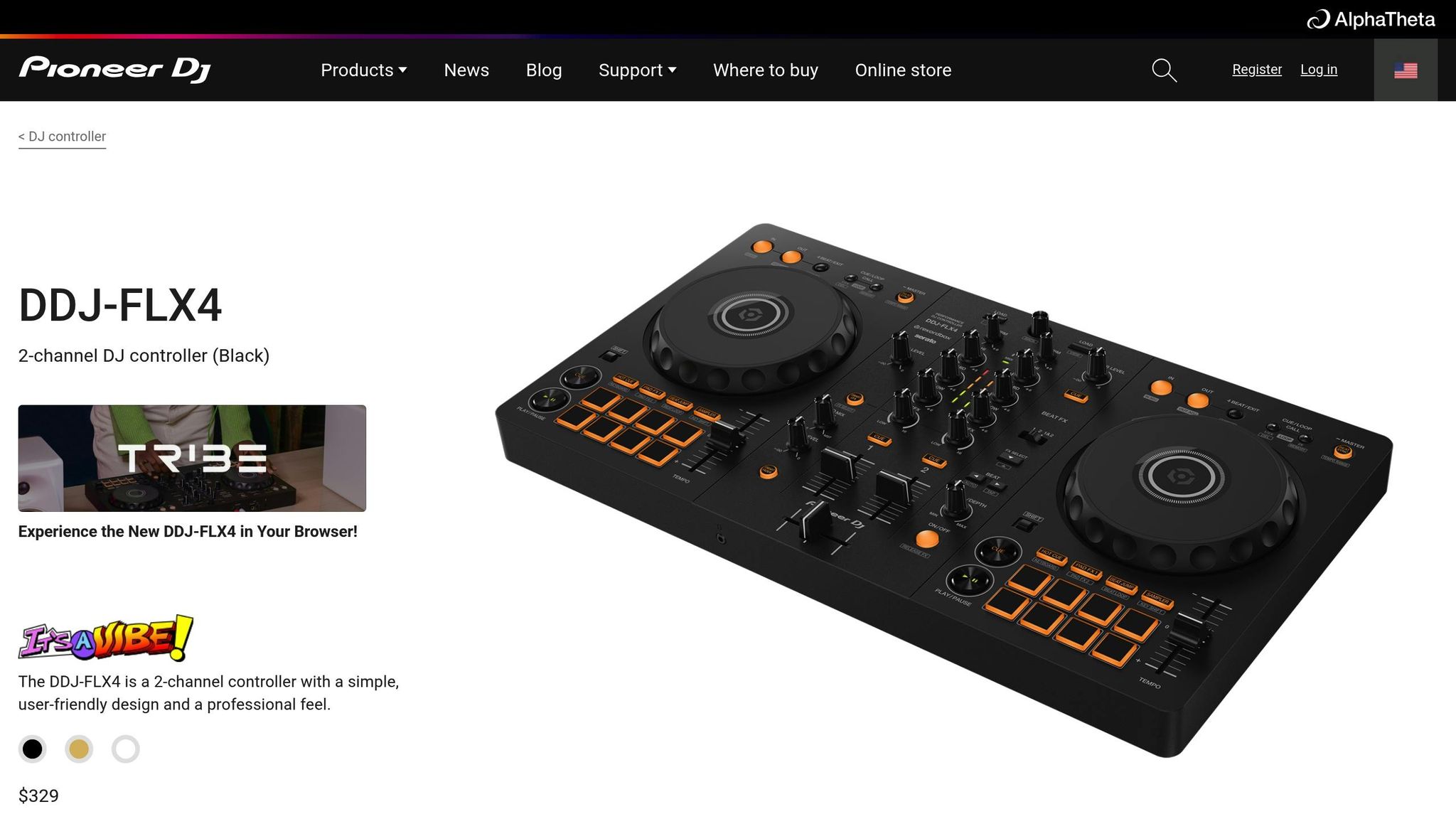Return to DJ controller category page
This screenshot has height=819, width=1456.
pos(62,136)
